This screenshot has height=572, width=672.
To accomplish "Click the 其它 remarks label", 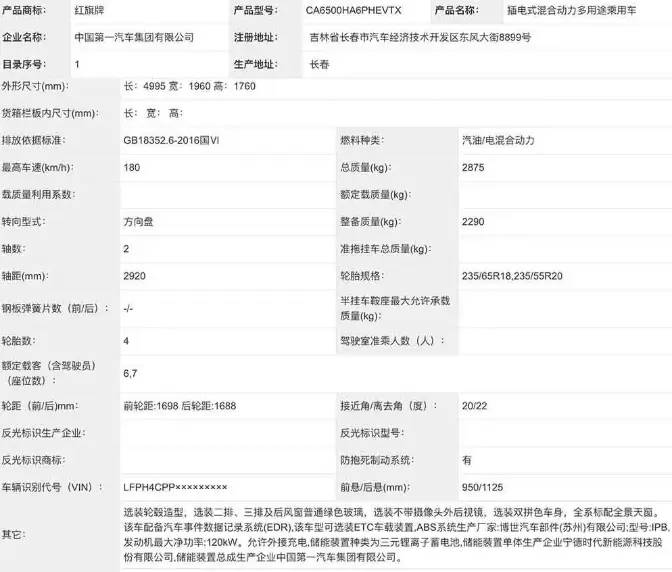I will pos(14,535).
